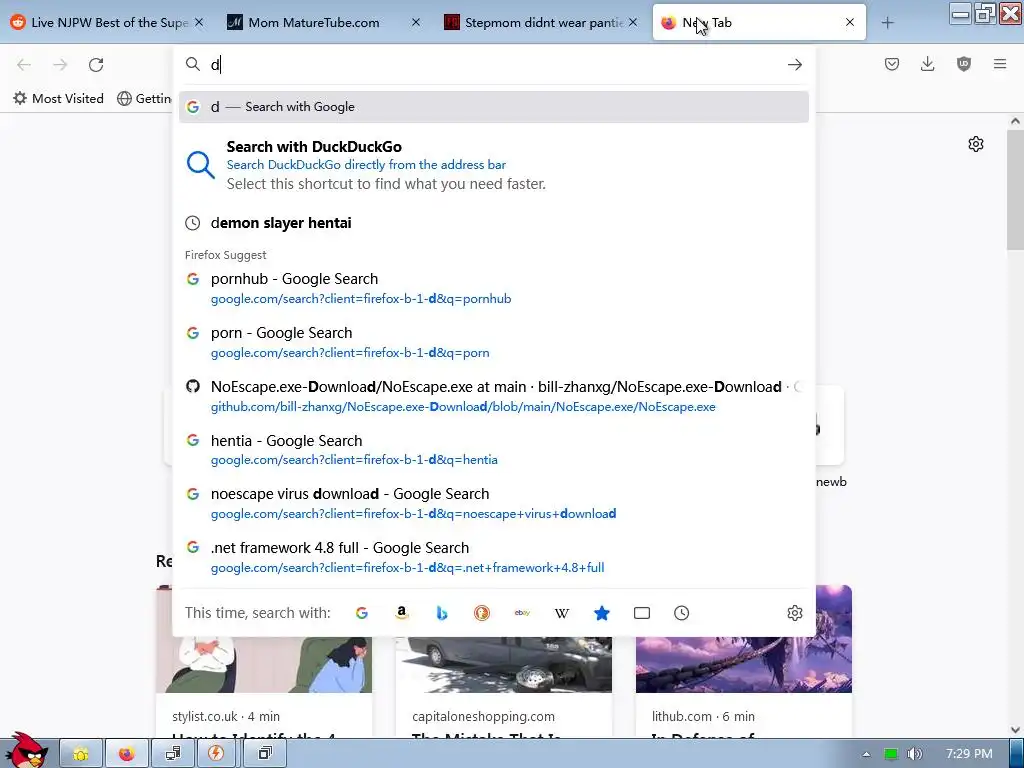This screenshot has width=1024, height=768.
Task: Open the new tab page personalize gear
Action: click(976, 144)
